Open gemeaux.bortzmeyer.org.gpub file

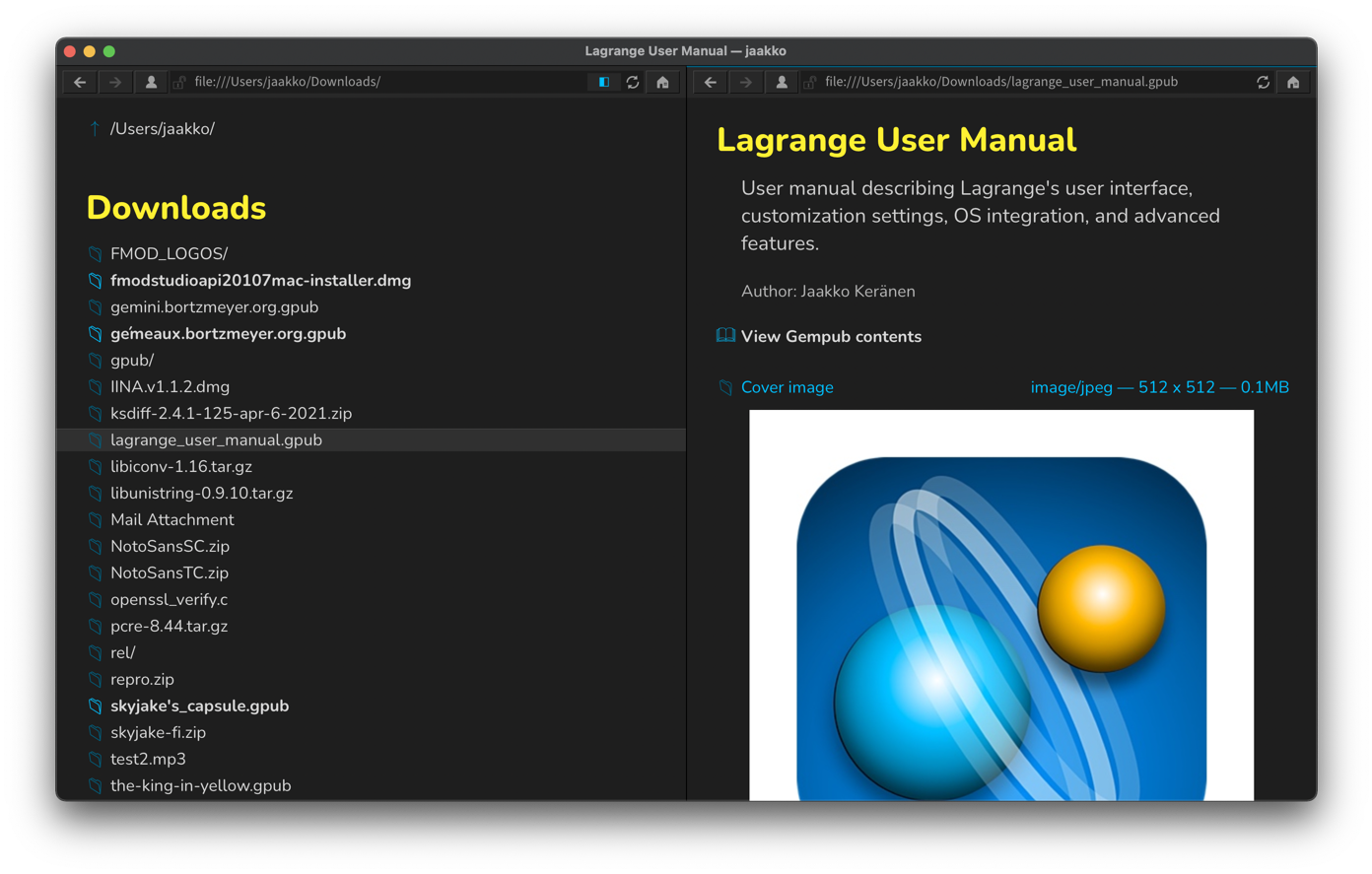coord(228,334)
